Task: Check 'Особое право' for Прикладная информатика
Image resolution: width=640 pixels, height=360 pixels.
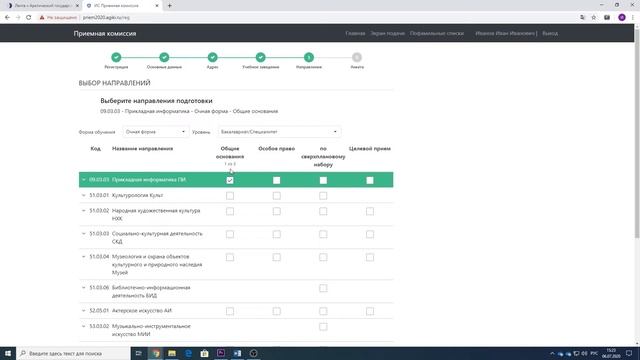Action: [x=276, y=180]
